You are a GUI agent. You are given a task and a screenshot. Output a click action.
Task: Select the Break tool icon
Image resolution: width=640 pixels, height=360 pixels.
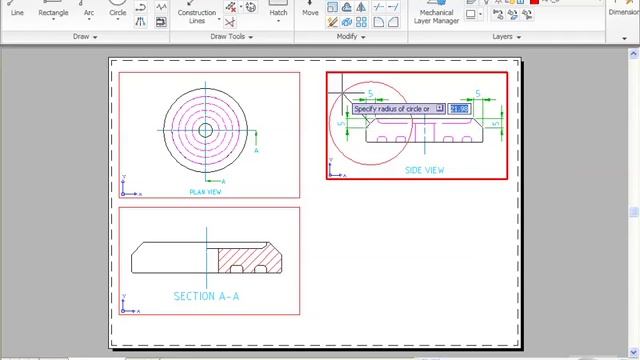coord(379,7)
